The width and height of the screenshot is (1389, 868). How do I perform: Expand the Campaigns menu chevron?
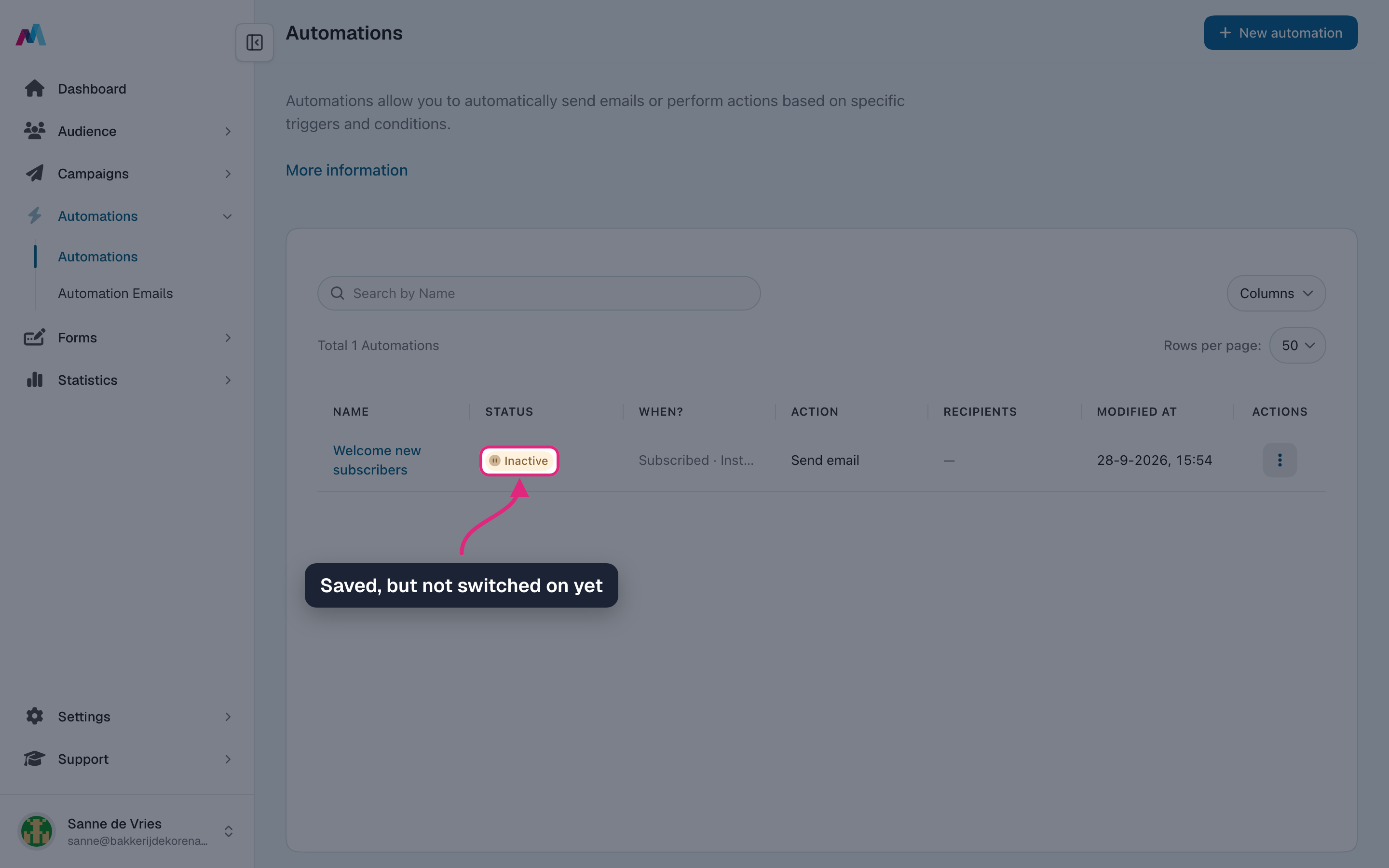(228, 174)
